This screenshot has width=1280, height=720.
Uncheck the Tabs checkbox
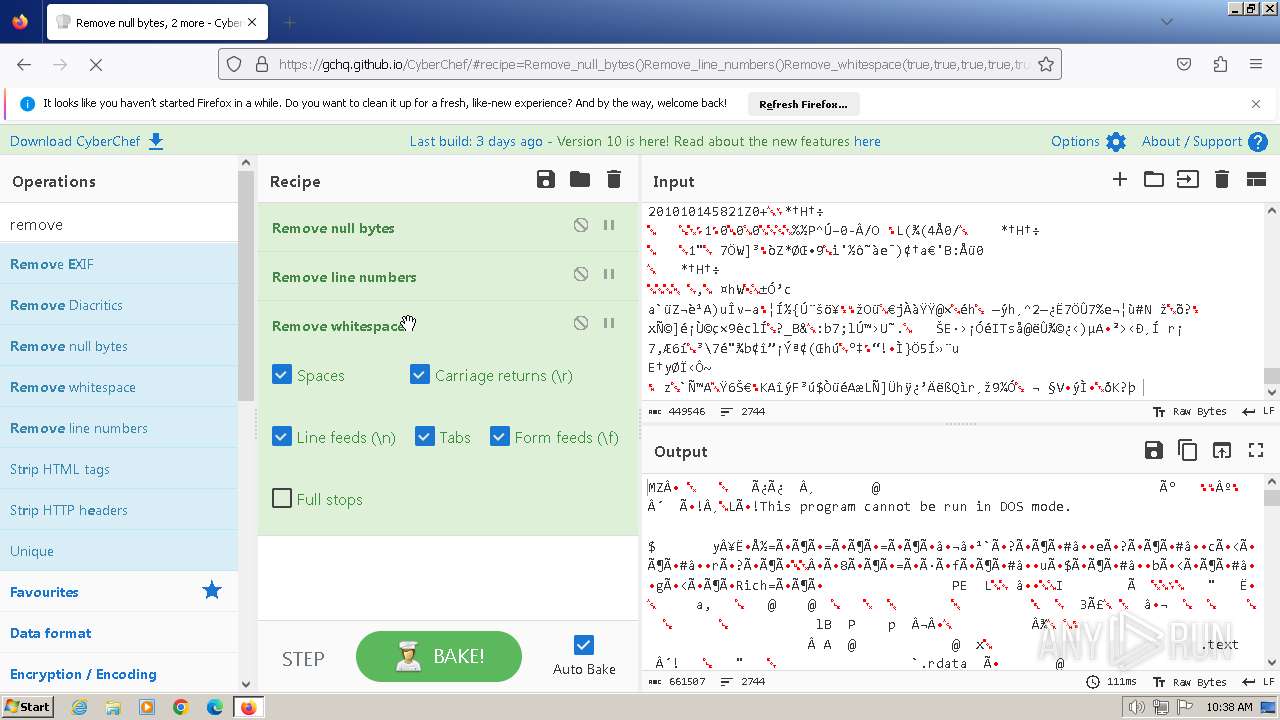click(x=424, y=437)
